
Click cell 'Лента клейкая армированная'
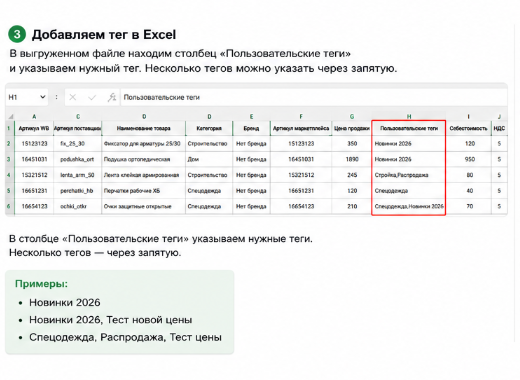pyautogui.click(x=144, y=175)
